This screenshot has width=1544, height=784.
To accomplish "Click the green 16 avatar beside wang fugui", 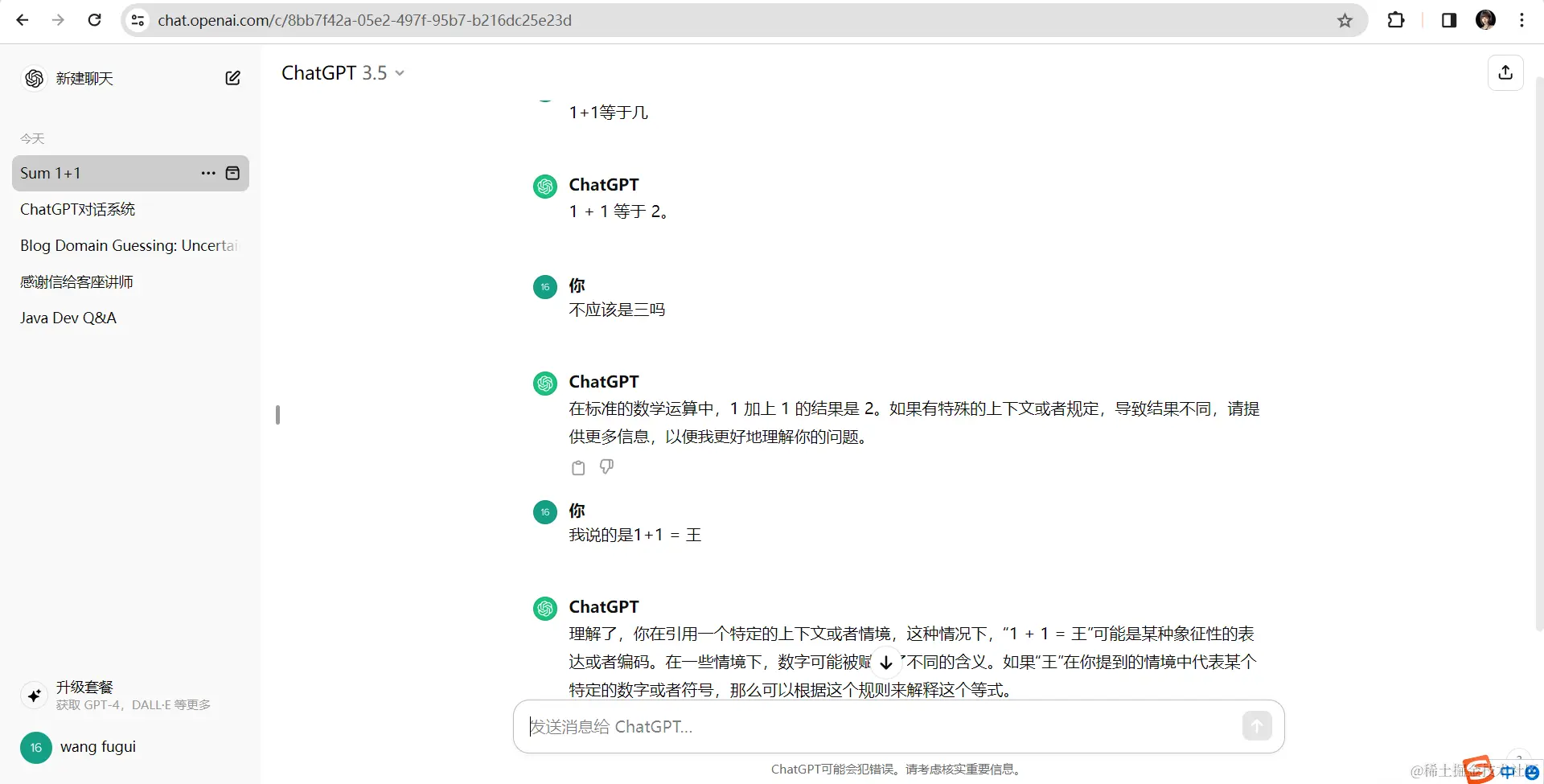I will pos(36,748).
